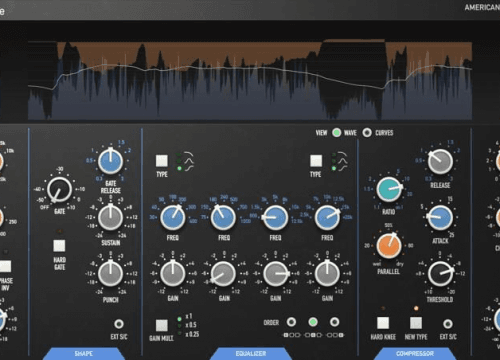Cycle the right EQ Type button
Screen dimensions: 500x360
tap(316, 161)
